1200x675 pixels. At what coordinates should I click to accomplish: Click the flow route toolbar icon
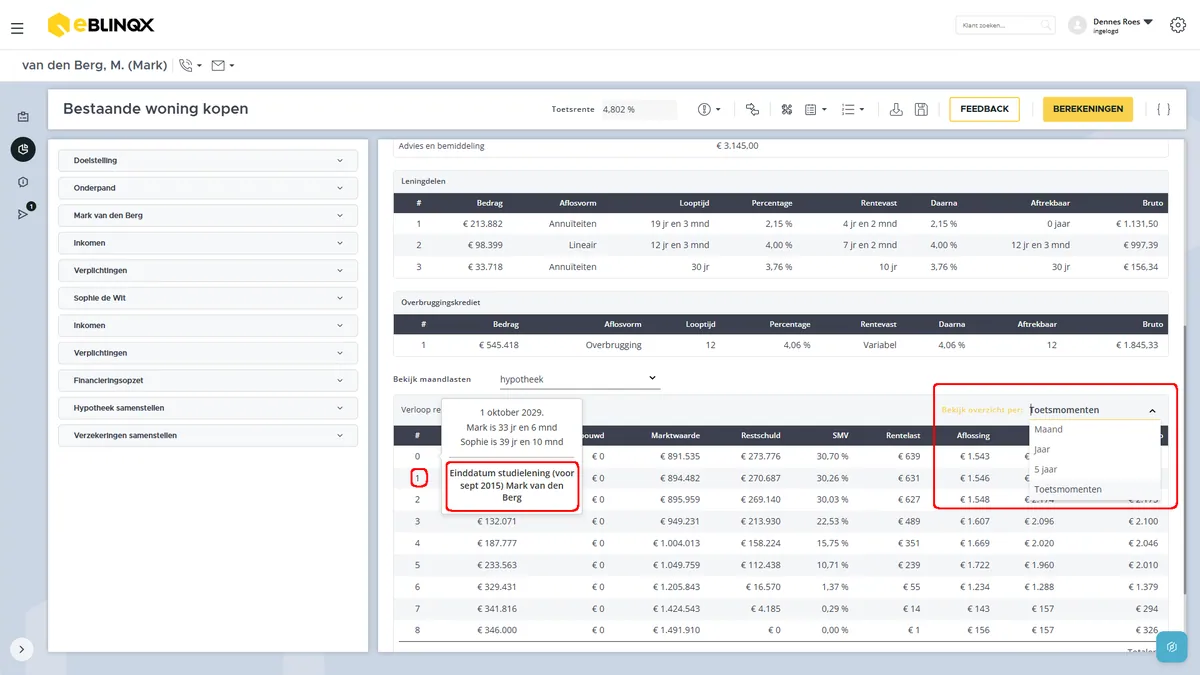752,109
